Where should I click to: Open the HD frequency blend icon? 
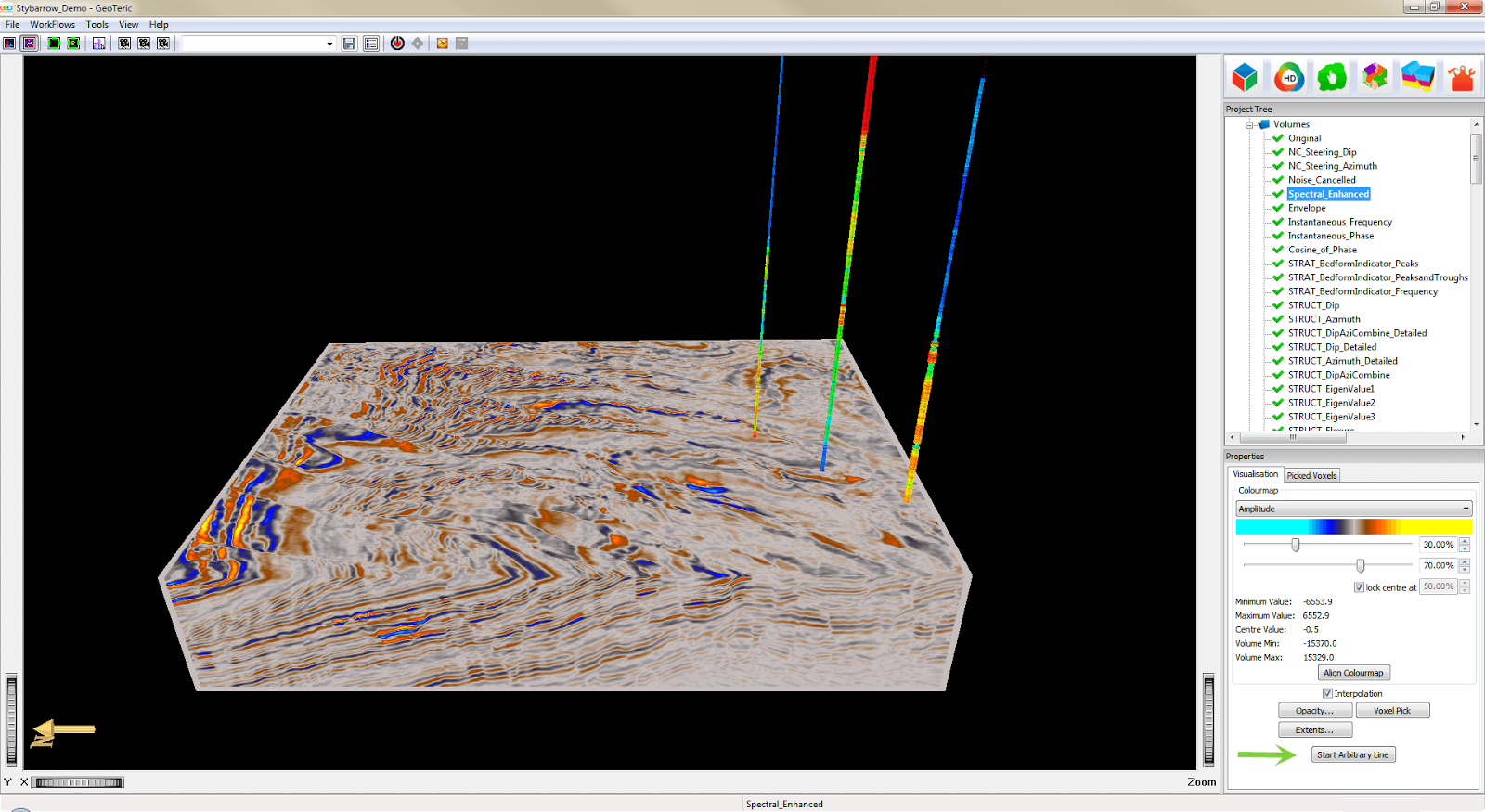1288,78
